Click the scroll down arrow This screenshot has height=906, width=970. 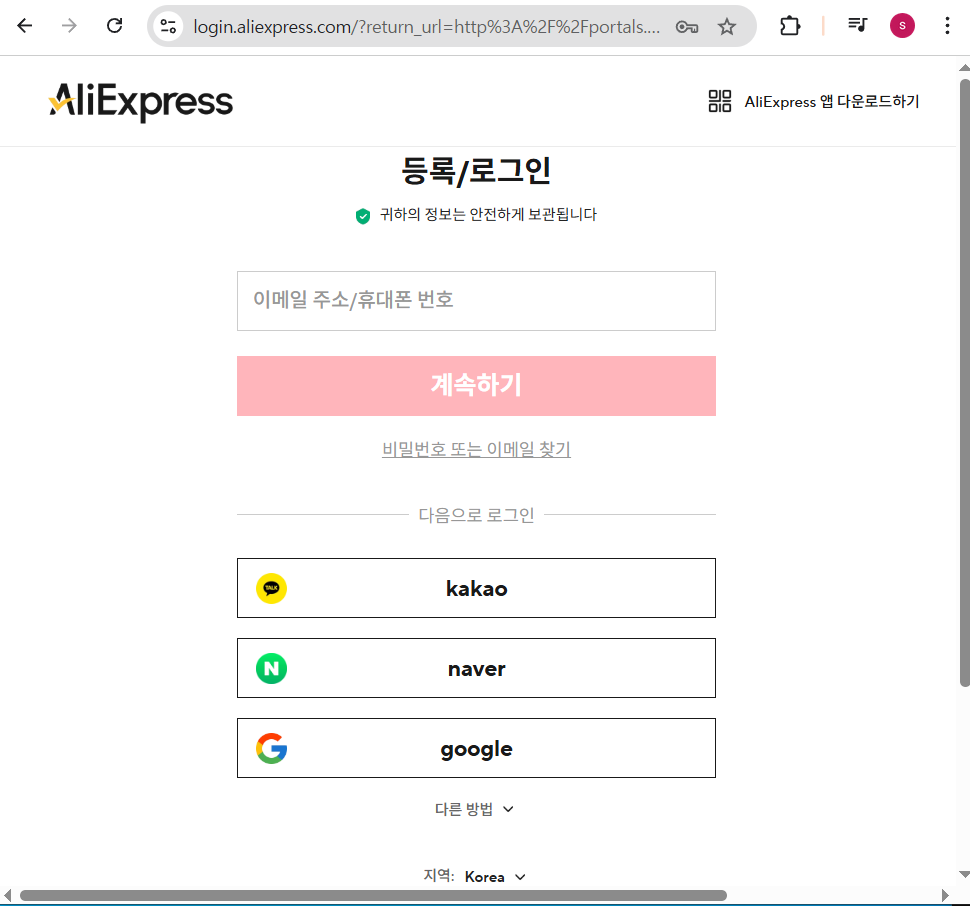click(x=964, y=874)
